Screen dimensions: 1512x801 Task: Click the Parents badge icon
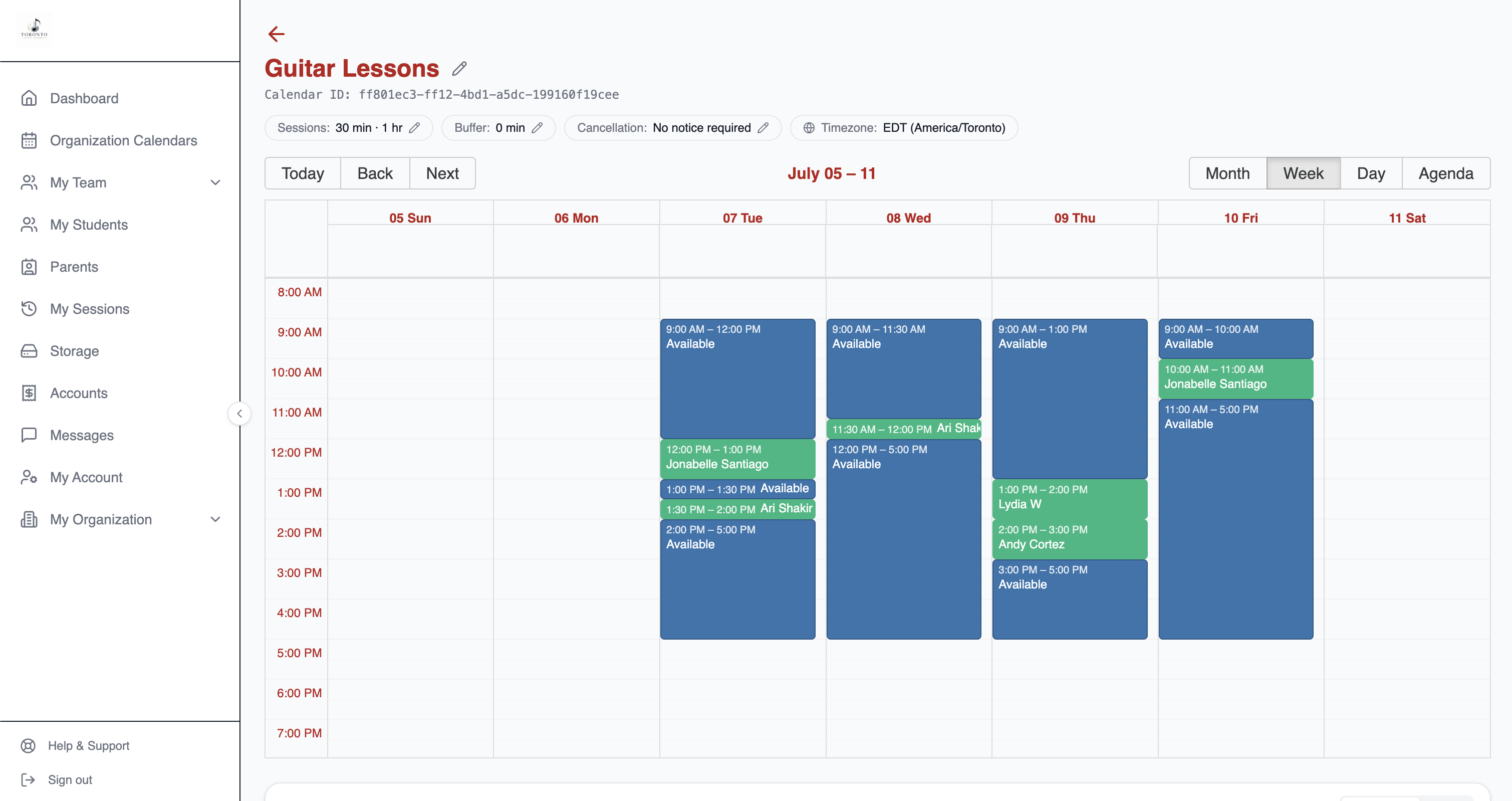pos(29,267)
